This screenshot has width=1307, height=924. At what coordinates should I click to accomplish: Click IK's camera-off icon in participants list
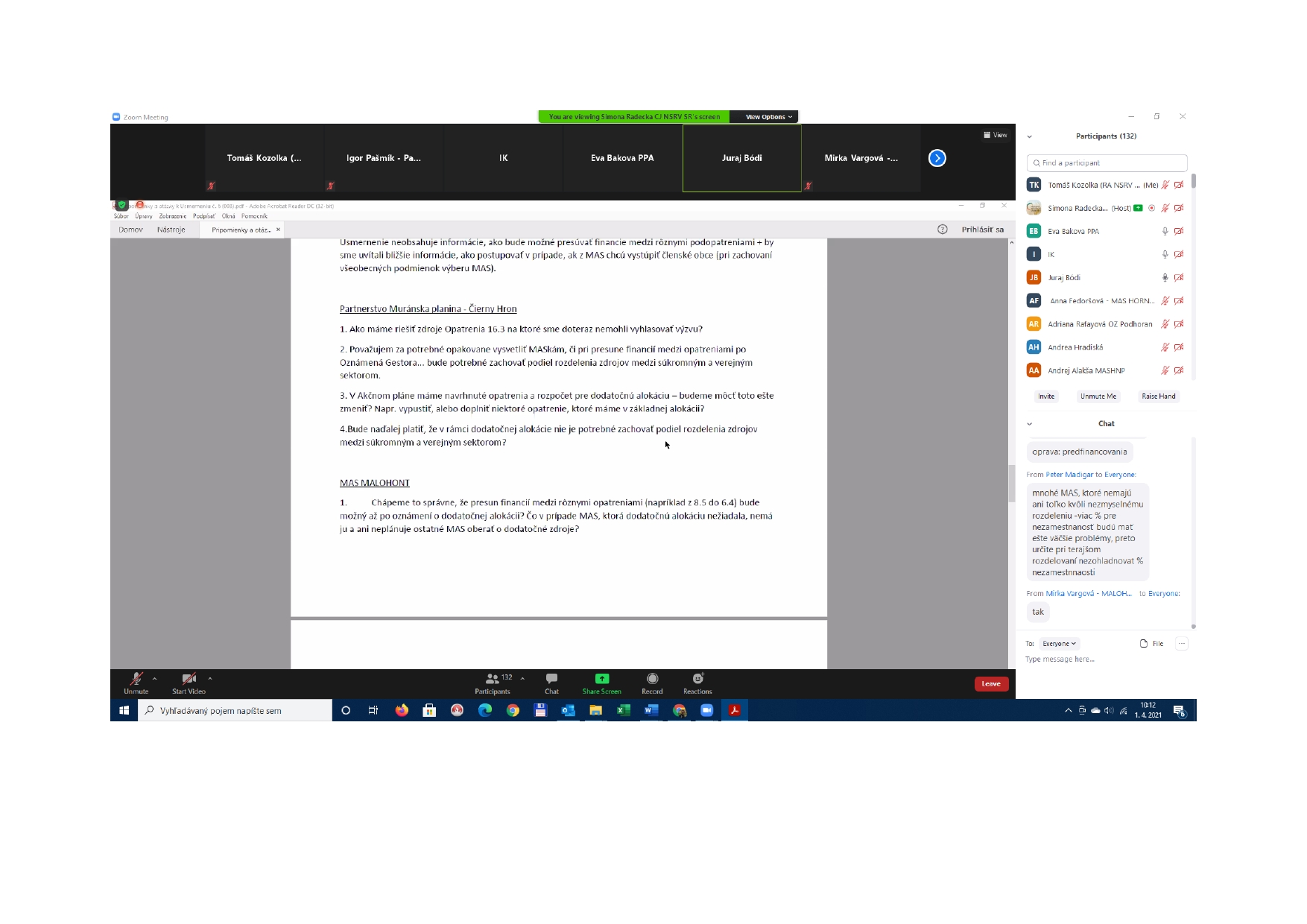coord(1179,254)
